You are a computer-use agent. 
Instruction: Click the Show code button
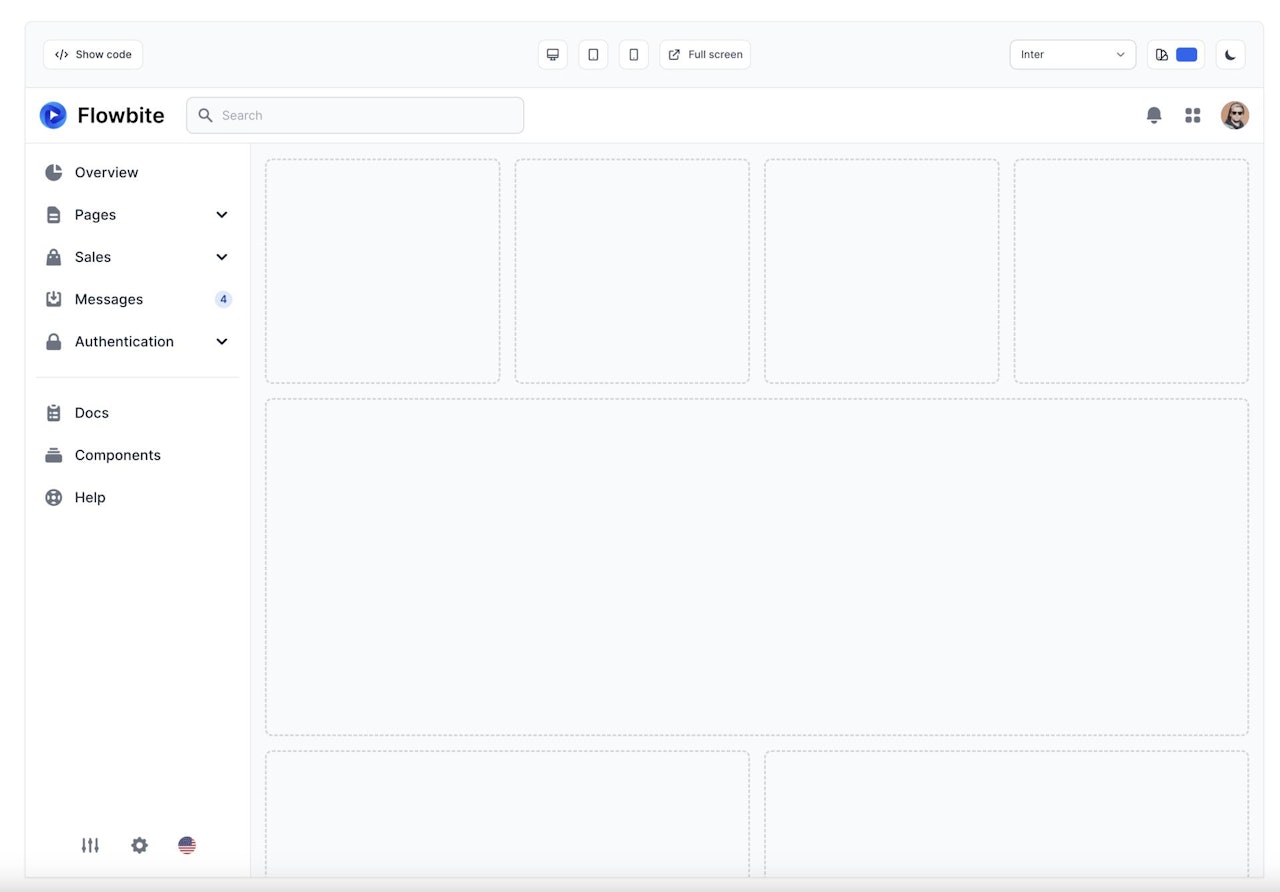[x=92, y=54]
